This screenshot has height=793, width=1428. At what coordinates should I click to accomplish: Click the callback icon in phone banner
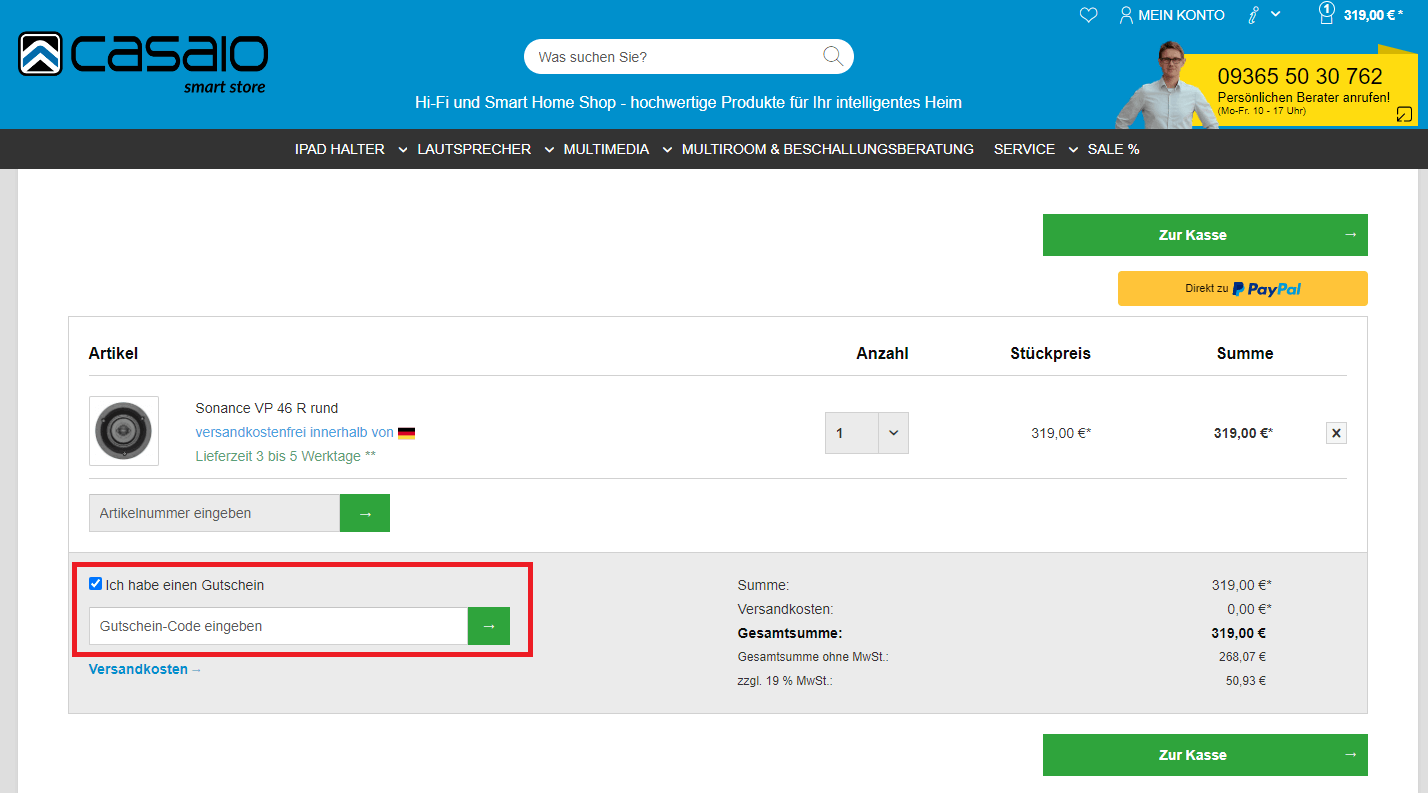[x=1405, y=114]
